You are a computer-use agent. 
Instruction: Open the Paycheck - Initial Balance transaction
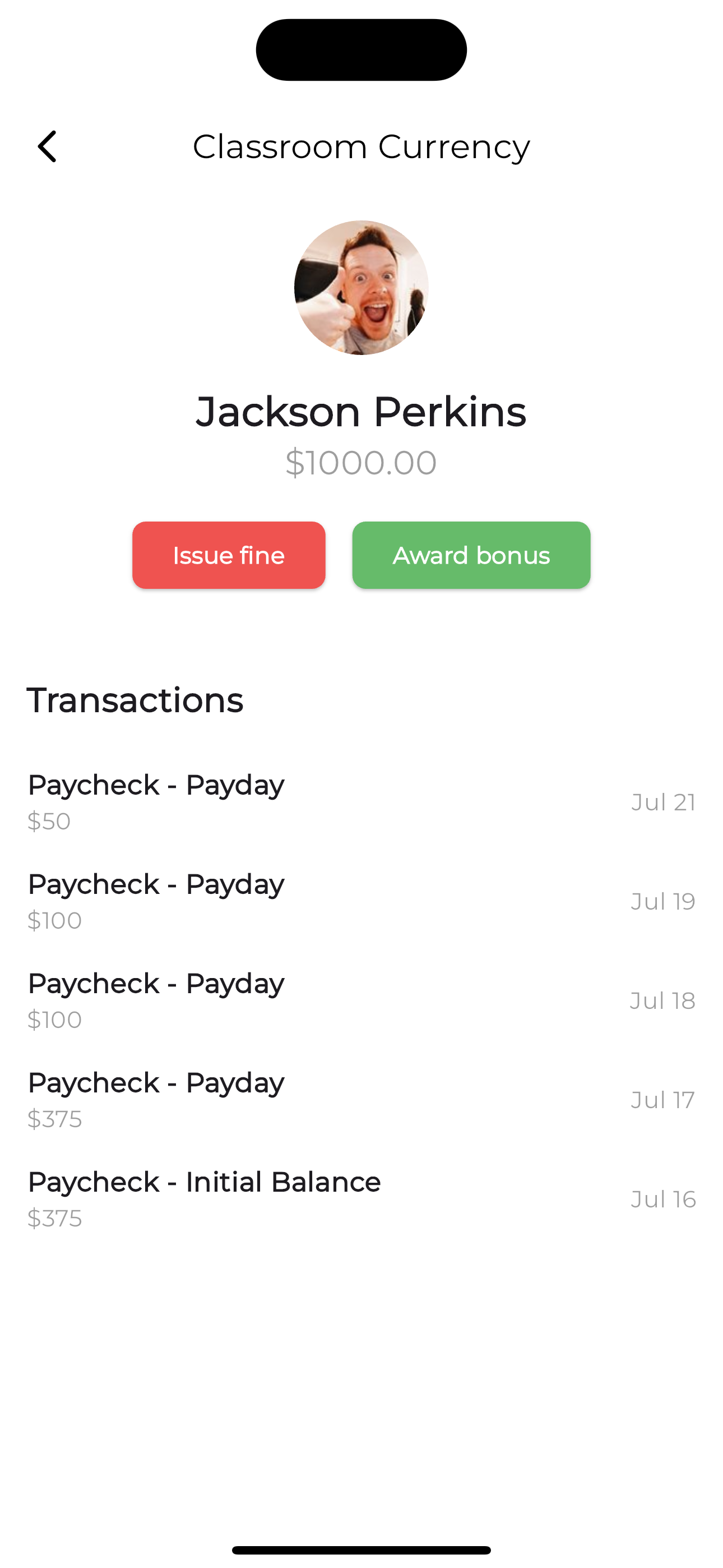[361, 1198]
